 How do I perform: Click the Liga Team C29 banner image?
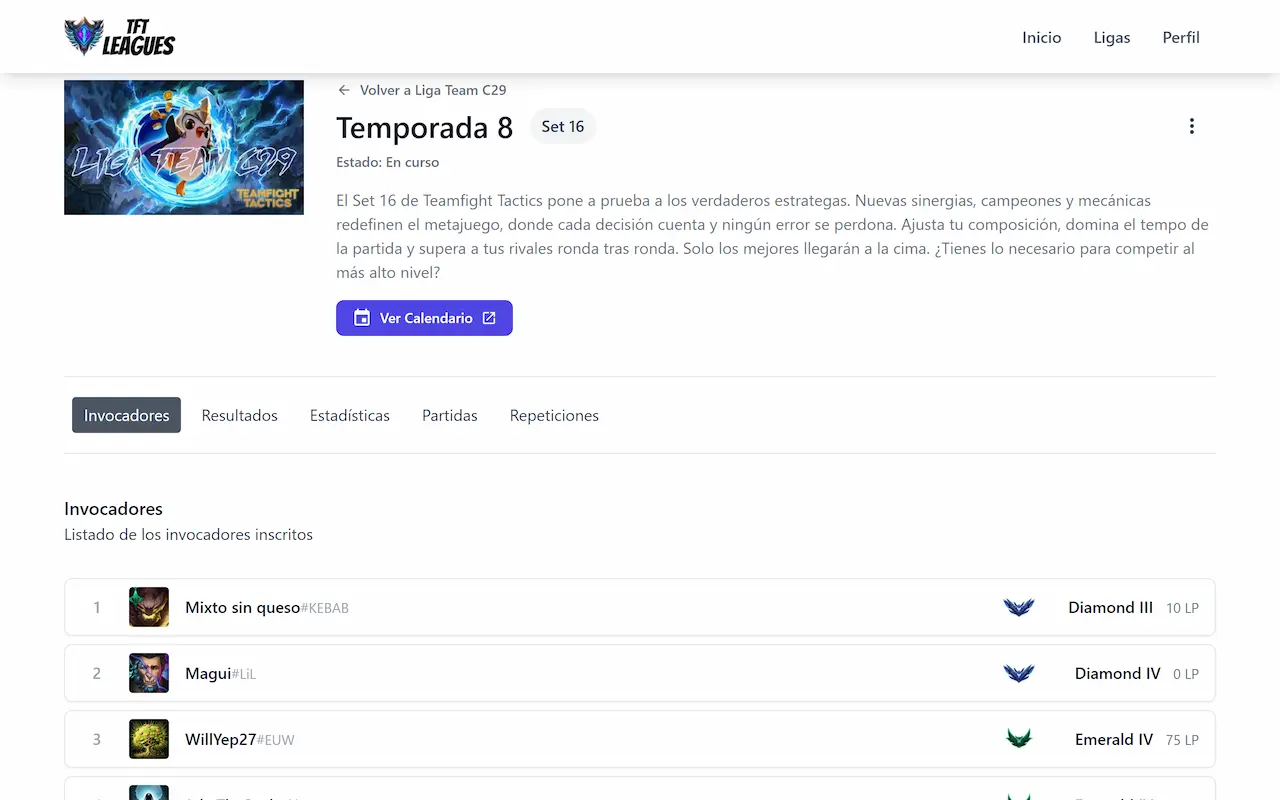click(184, 147)
